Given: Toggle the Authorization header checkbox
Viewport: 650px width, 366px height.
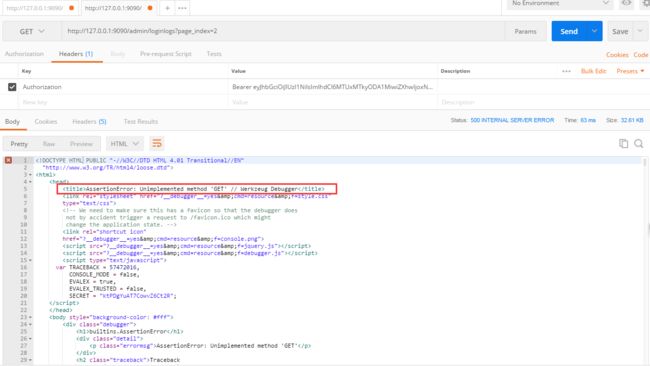Looking at the screenshot, I should [x=12, y=87].
